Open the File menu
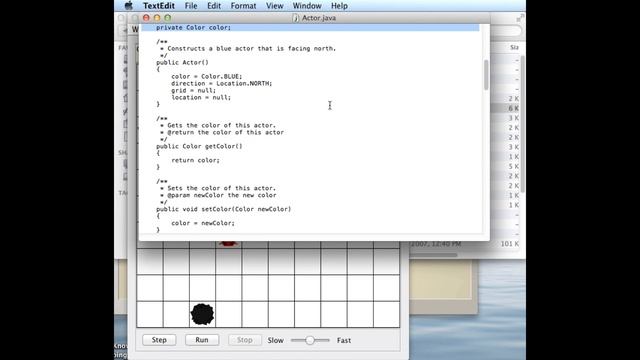The width and height of the screenshot is (640, 360). [x=191, y=6]
